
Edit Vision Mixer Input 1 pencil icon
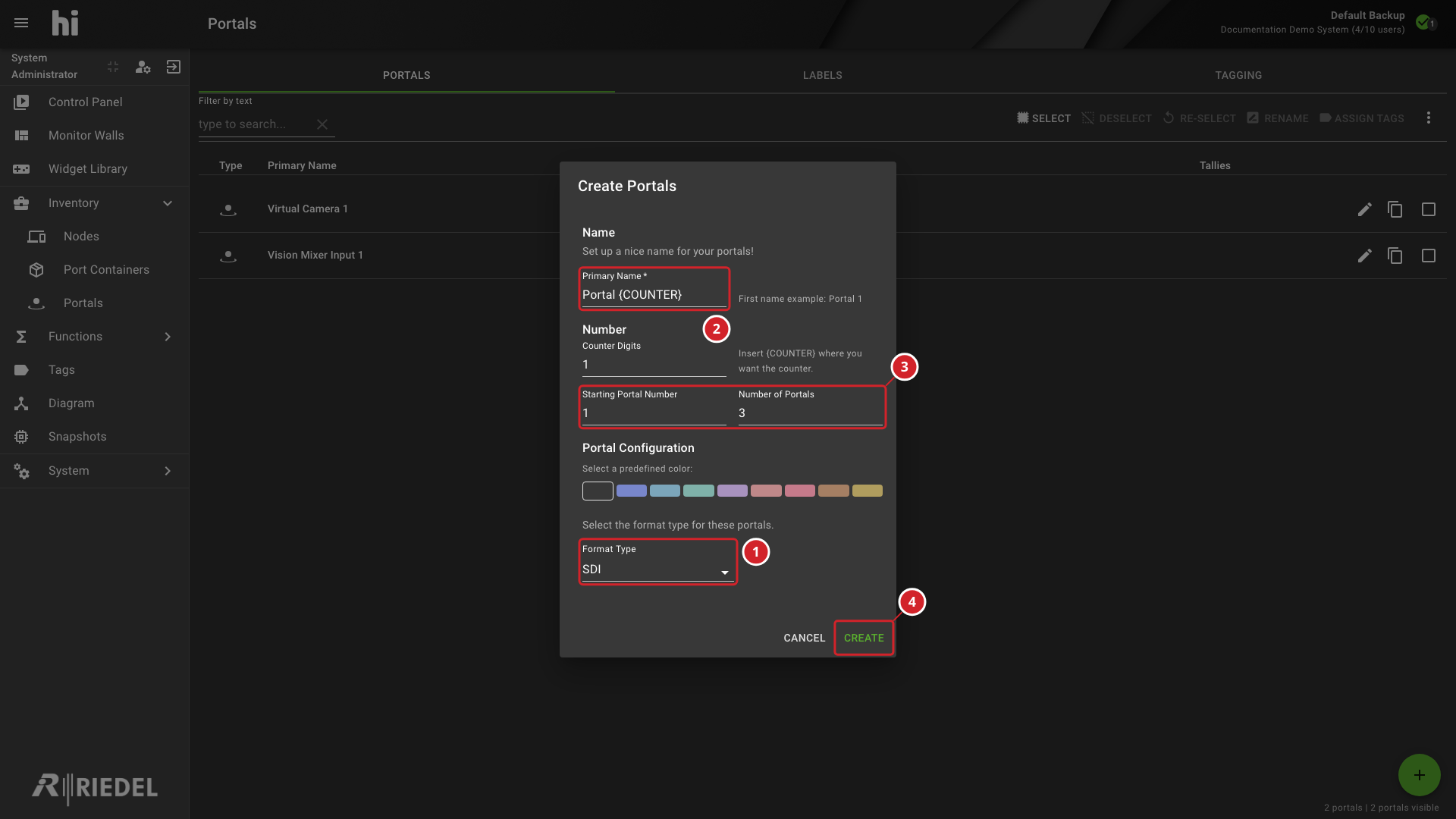[1364, 256]
